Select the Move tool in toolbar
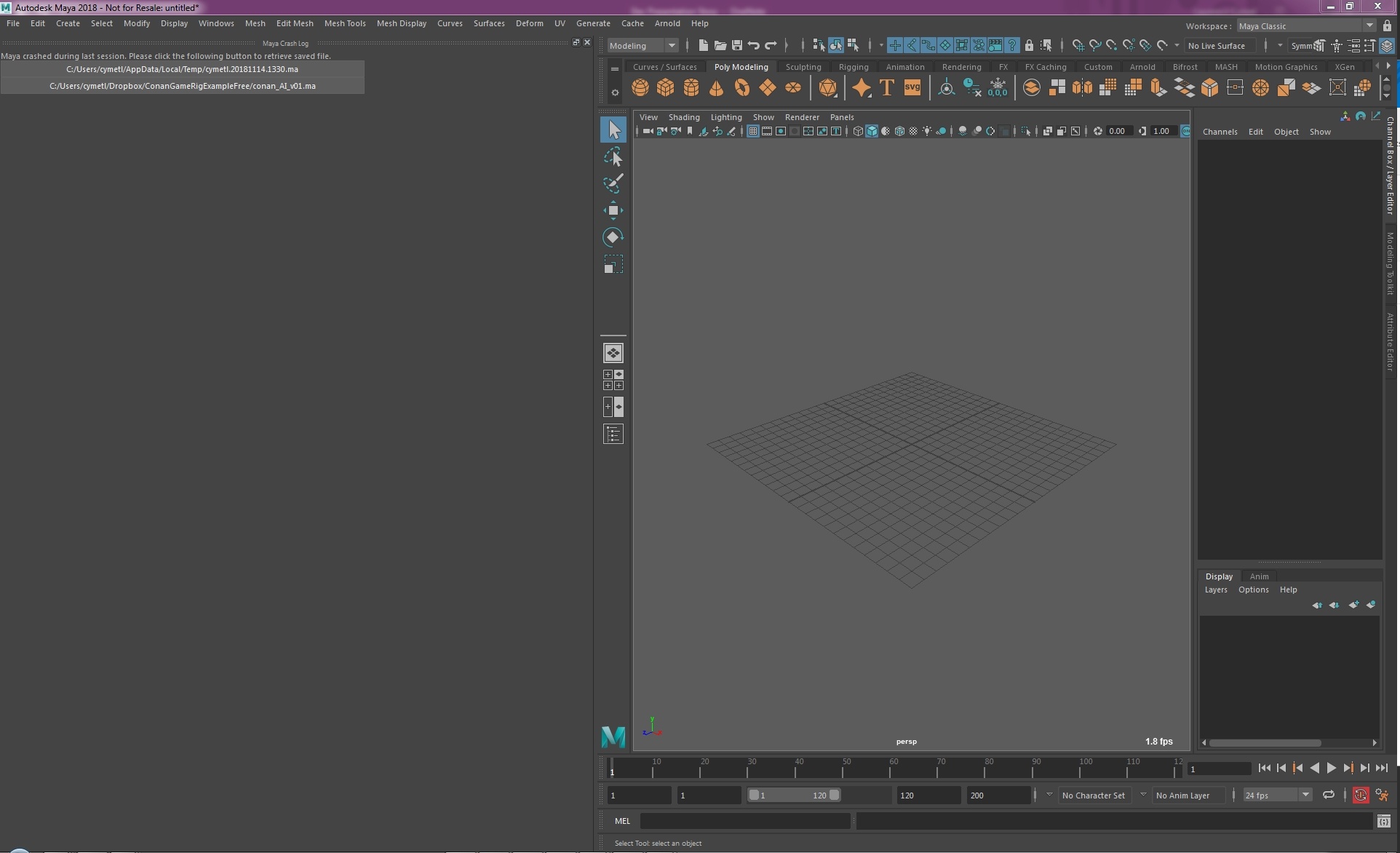The height and width of the screenshot is (853, 1400). (613, 211)
